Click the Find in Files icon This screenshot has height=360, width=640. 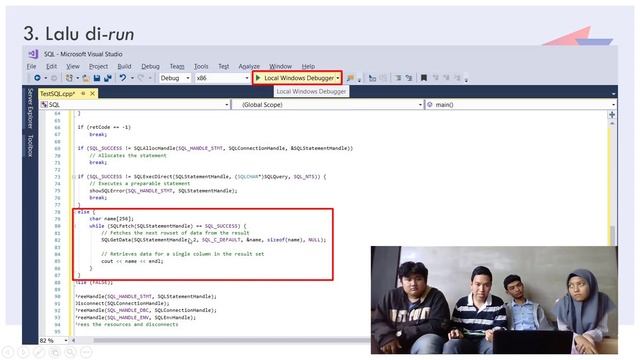pyautogui.click(x=350, y=78)
